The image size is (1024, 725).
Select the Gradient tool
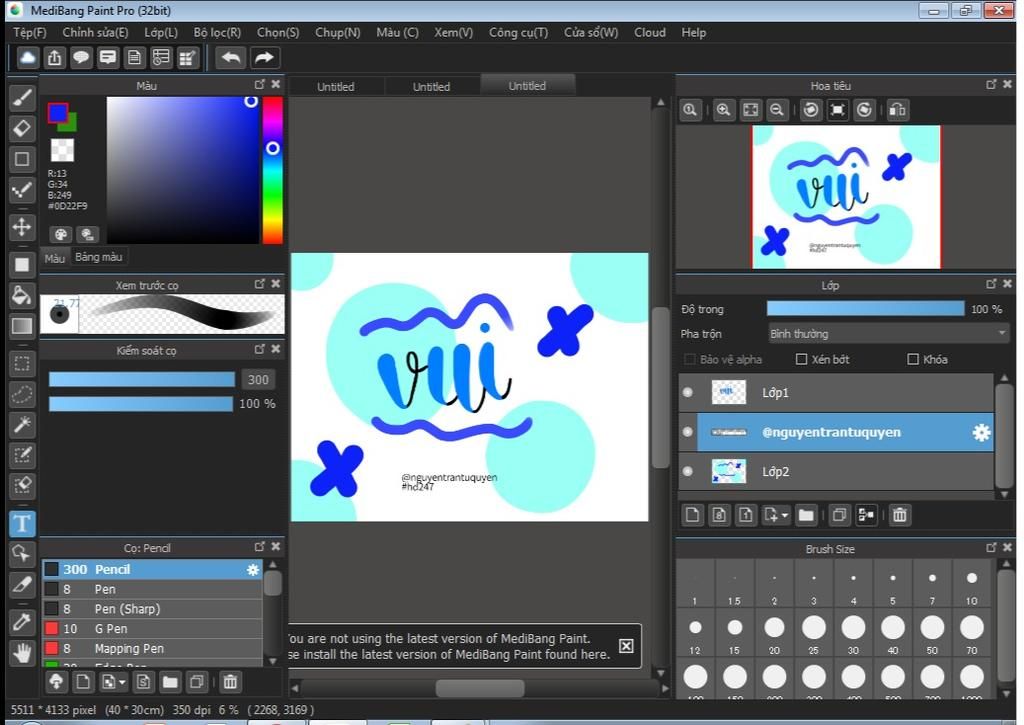coord(22,325)
